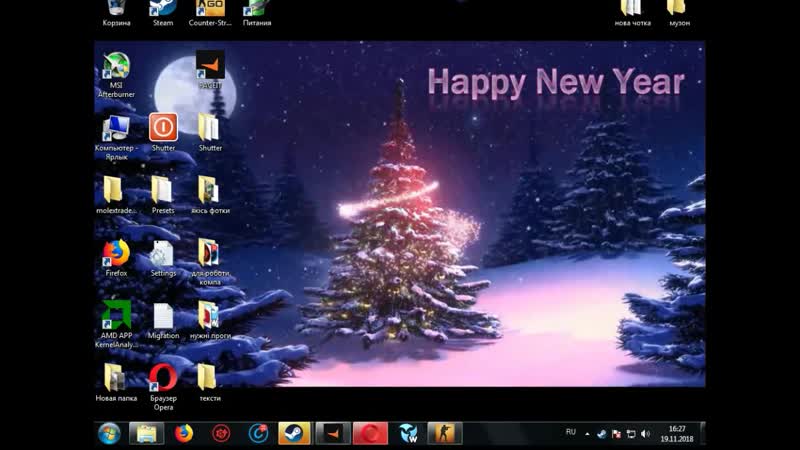Screen dimensions: 800x450
Task: Open the Settings file on desktop
Action: click(x=163, y=258)
